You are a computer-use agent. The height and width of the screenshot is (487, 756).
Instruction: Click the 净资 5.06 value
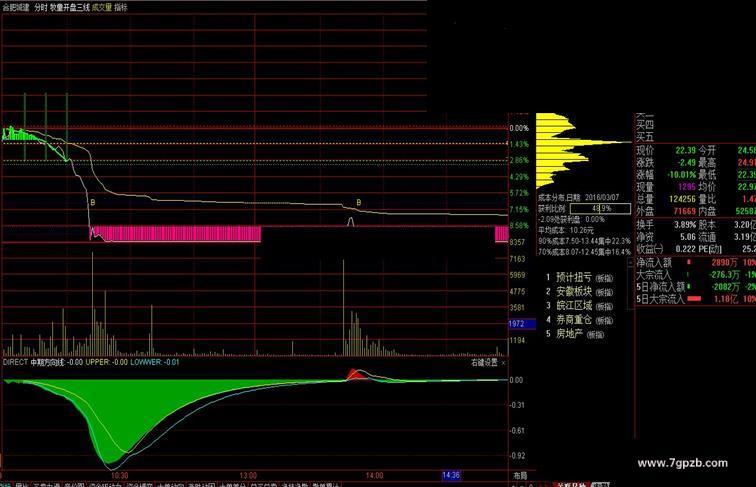688,237
